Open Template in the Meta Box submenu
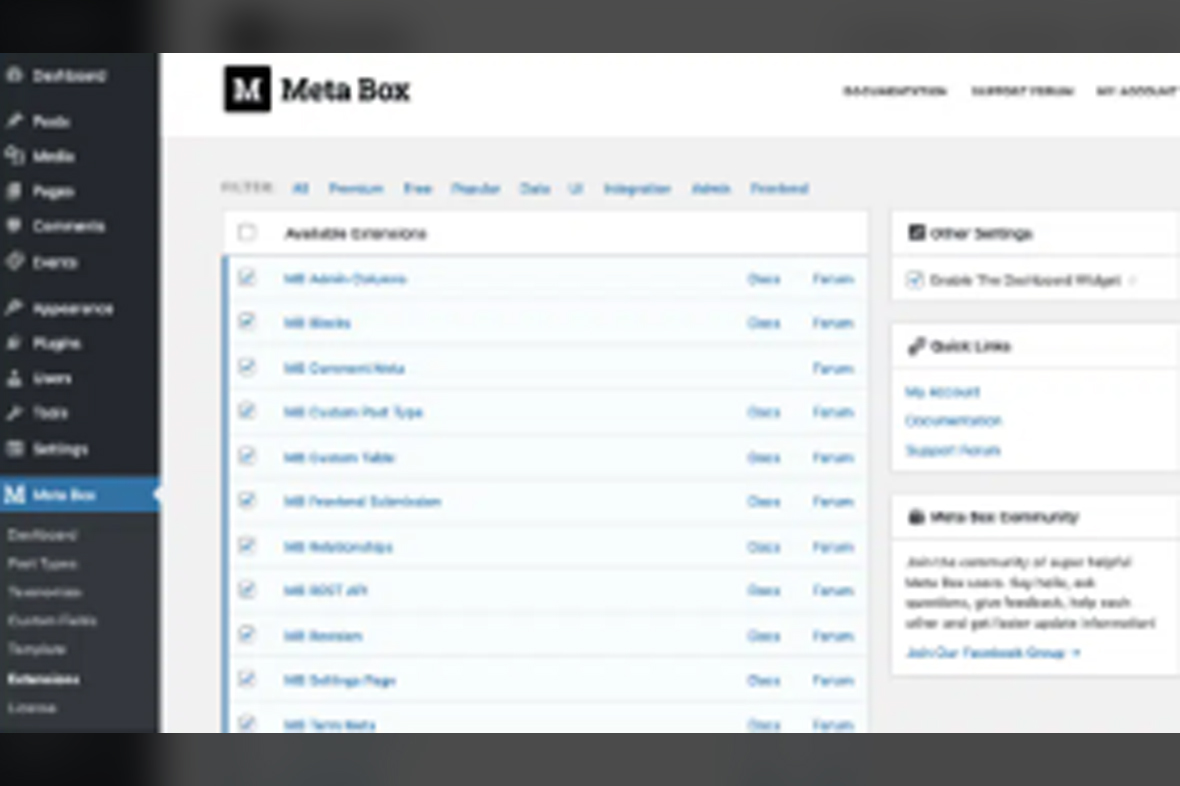 37,649
